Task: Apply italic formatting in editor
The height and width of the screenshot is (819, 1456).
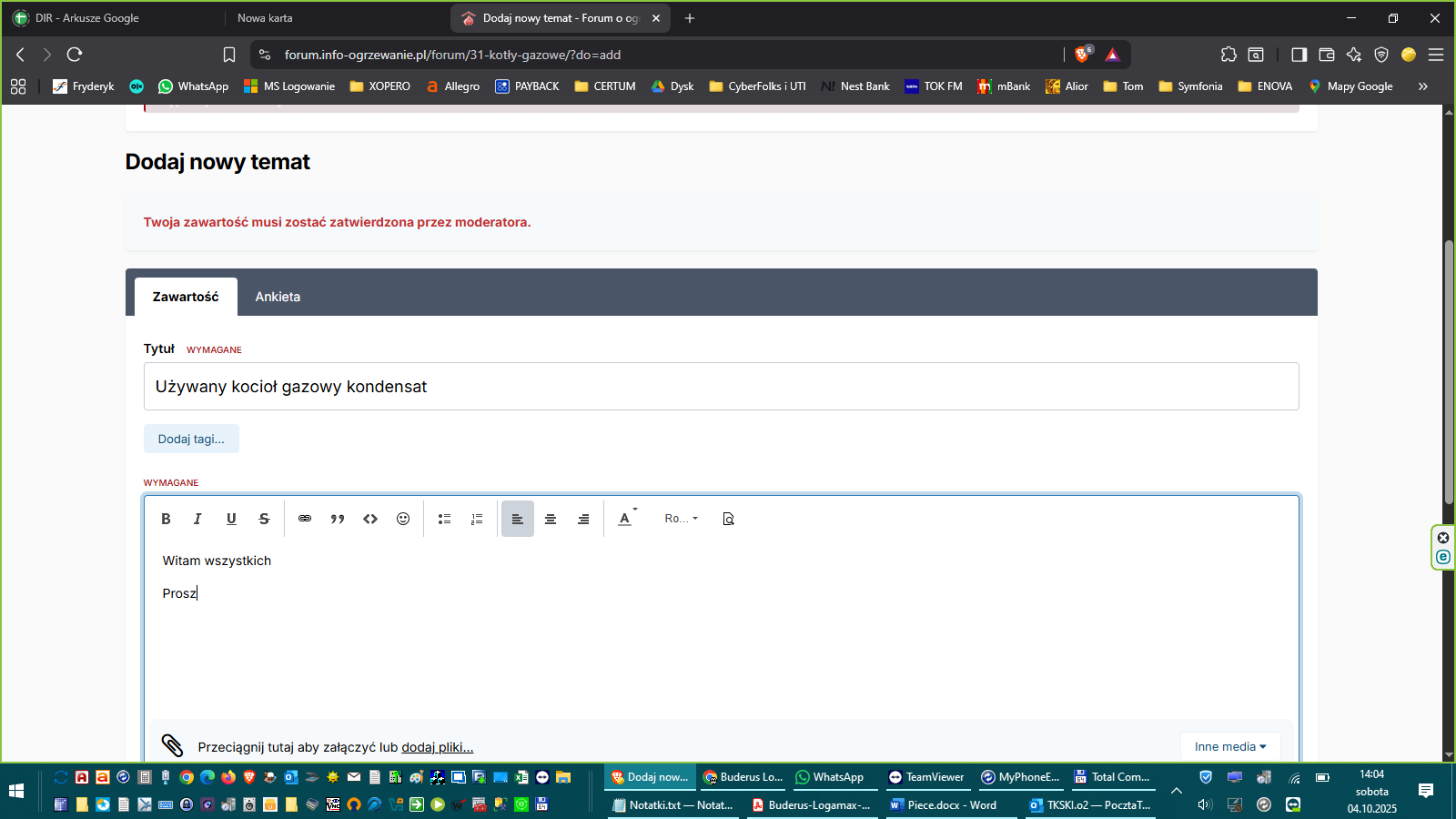Action: coord(197,519)
